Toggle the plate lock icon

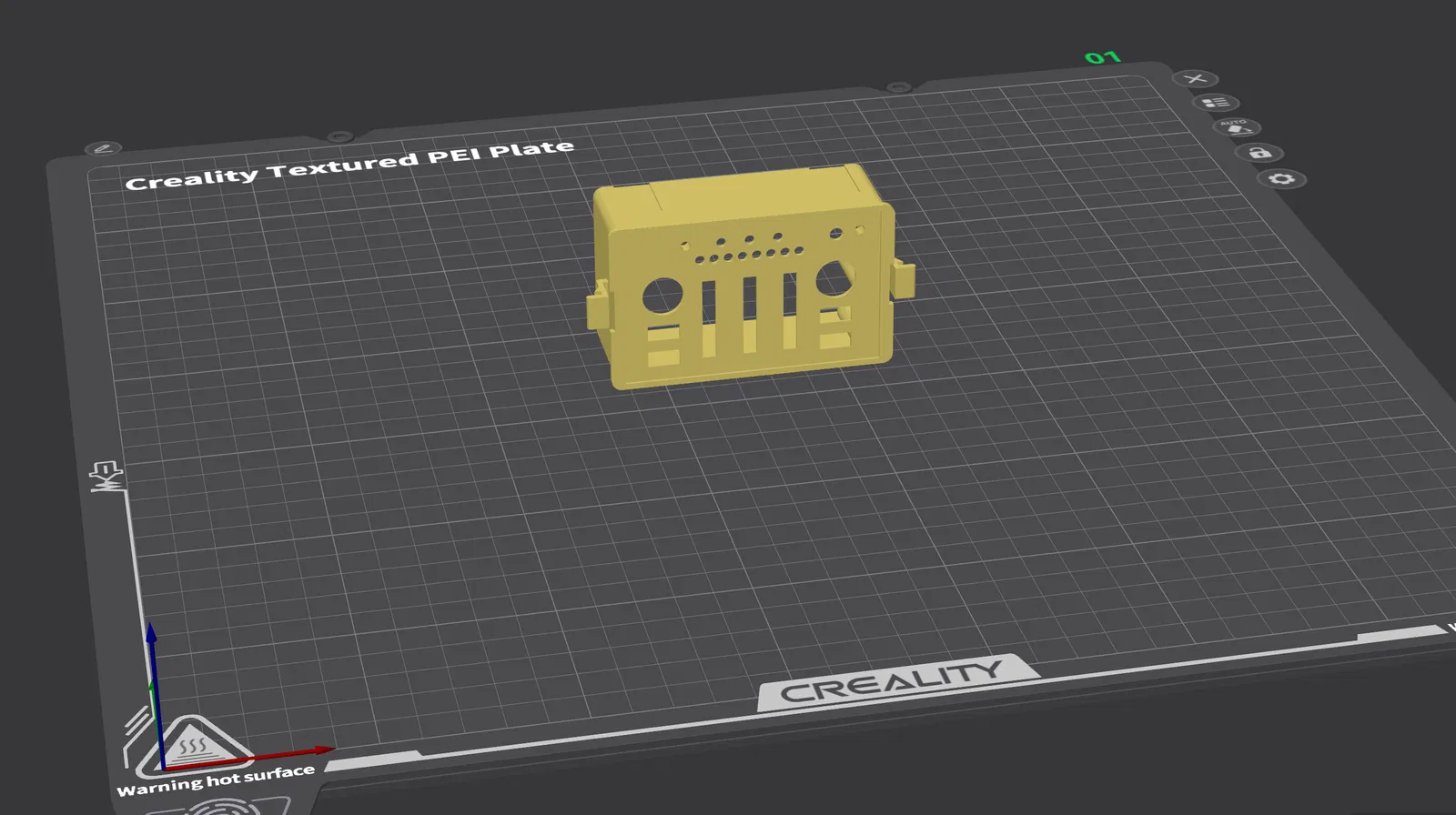pyautogui.click(x=1259, y=153)
